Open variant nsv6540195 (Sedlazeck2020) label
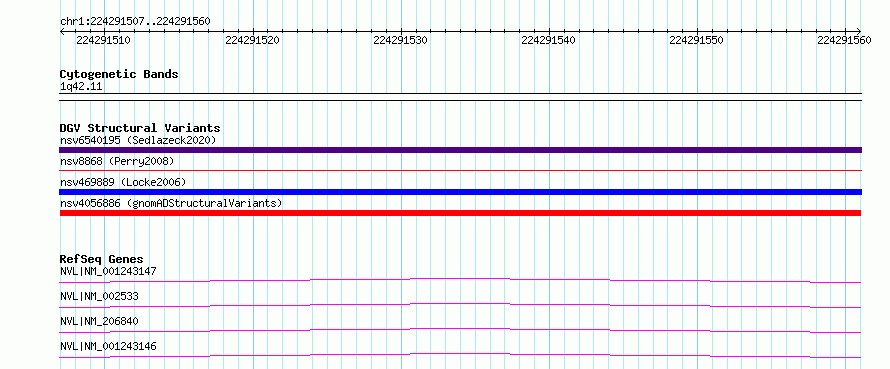890x369 pixels. click(x=138, y=140)
